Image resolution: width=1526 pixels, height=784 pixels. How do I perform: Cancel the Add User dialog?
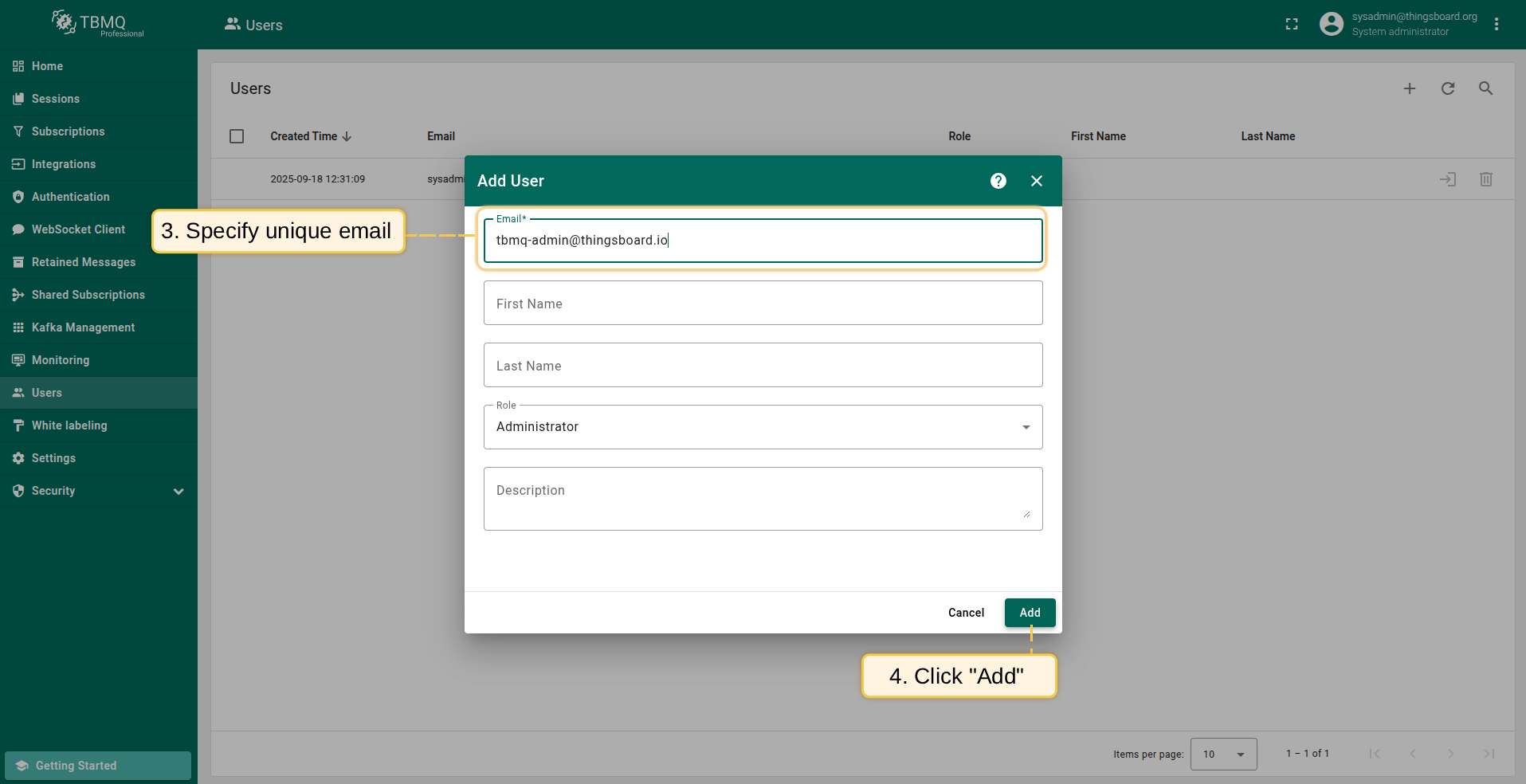point(966,613)
